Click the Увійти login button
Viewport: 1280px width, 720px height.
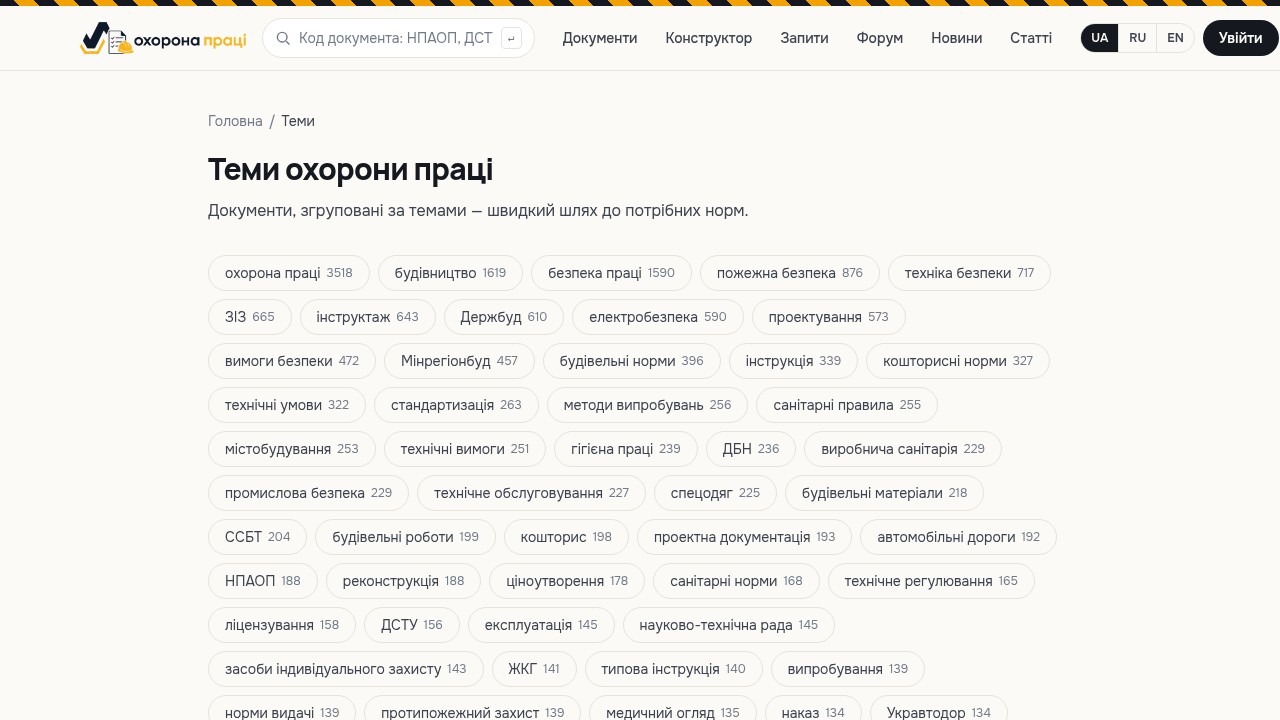click(x=1241, y=38)
